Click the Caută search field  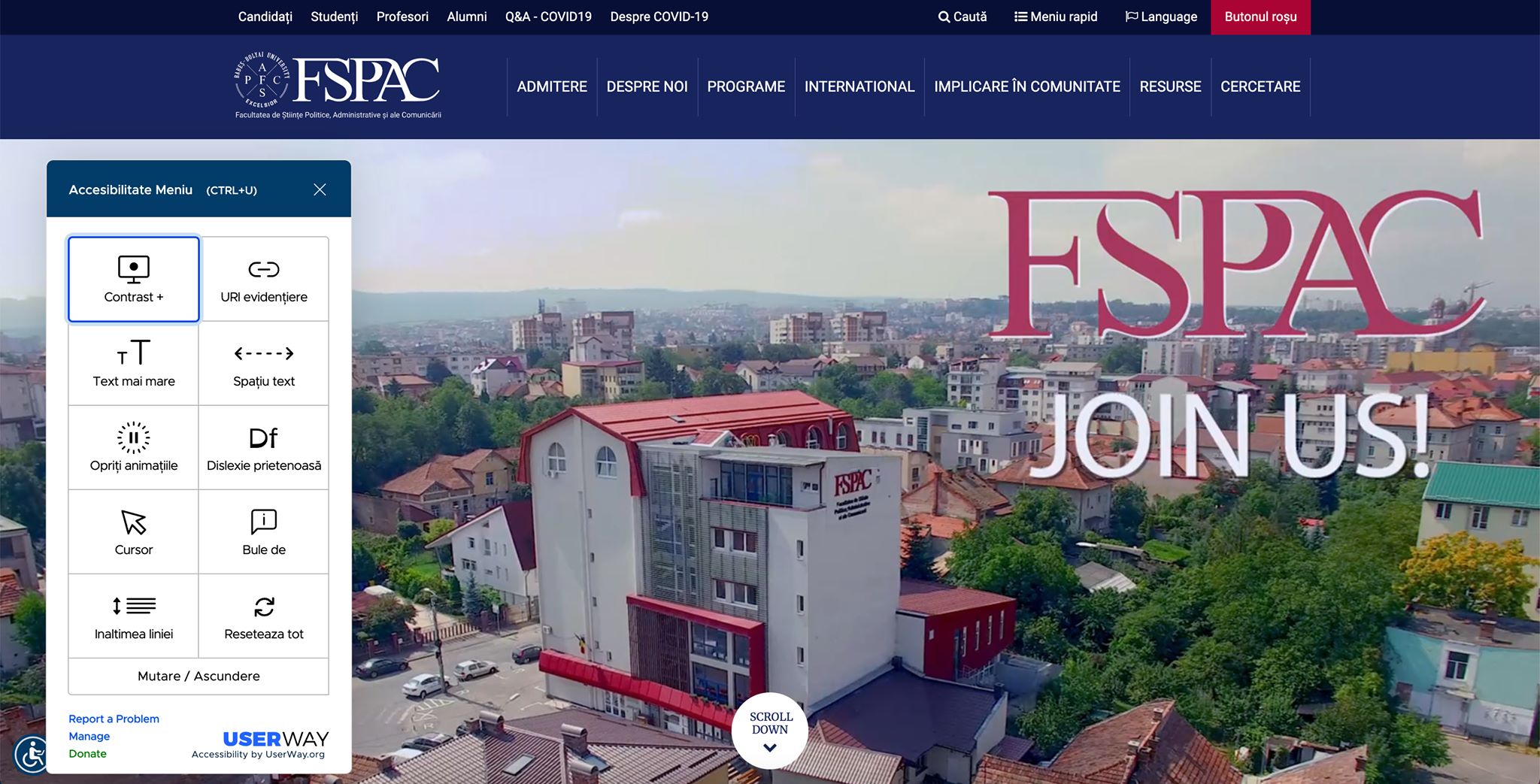click(962, 17)
